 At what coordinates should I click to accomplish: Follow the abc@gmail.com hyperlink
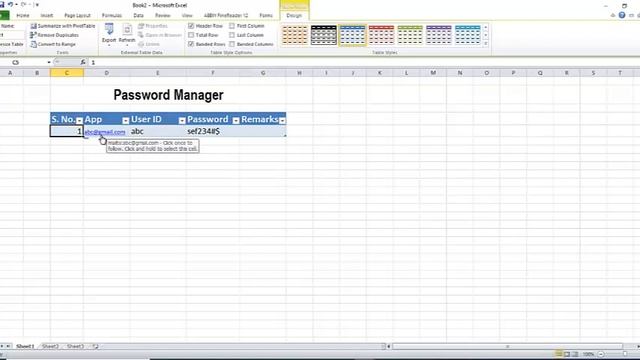point(105,132)
